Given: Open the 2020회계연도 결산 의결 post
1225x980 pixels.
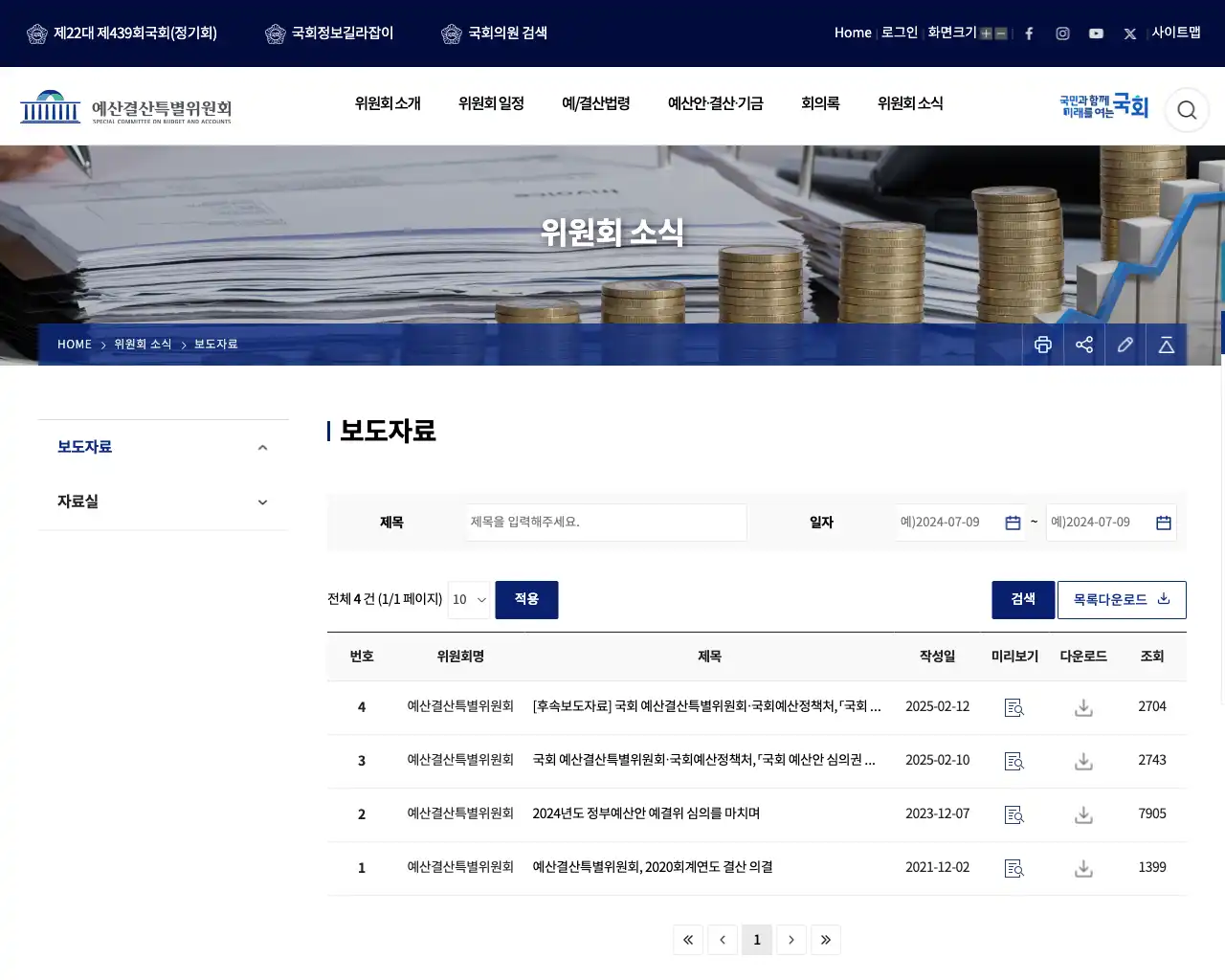Looking at the screenshot, I should click(653, 867).
